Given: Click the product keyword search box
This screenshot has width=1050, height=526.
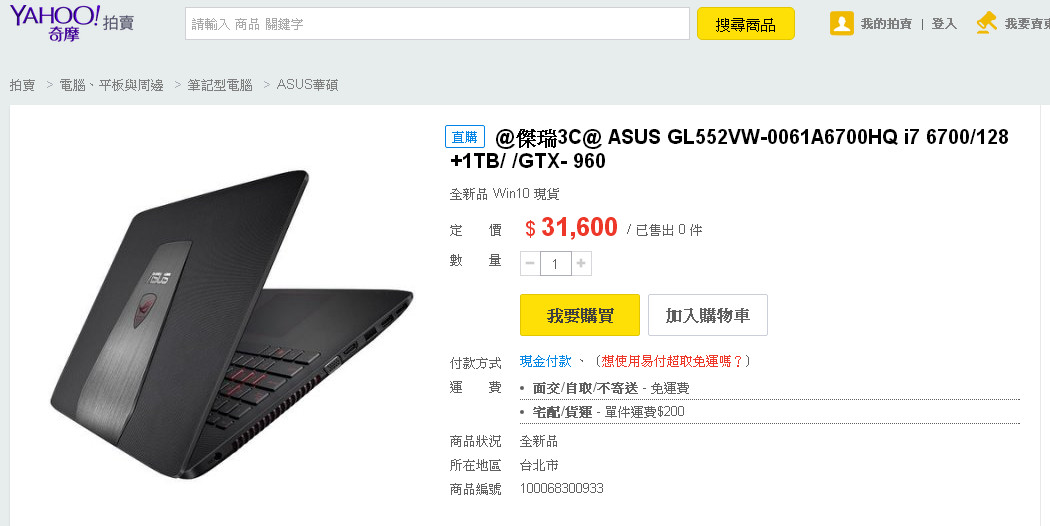Looking at the screenshot, I should coord(437,24).
